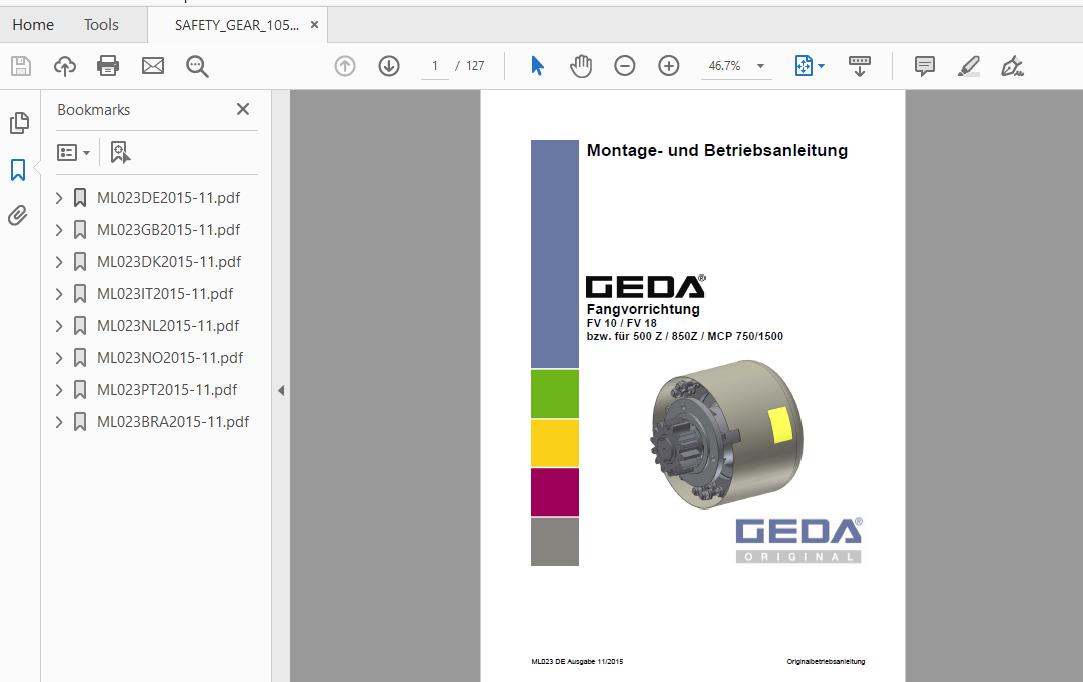Open the Attachments paperclip panel
Image resolution: width=1083 pixels, height=682 pixels.
click(x=18, y=216)
